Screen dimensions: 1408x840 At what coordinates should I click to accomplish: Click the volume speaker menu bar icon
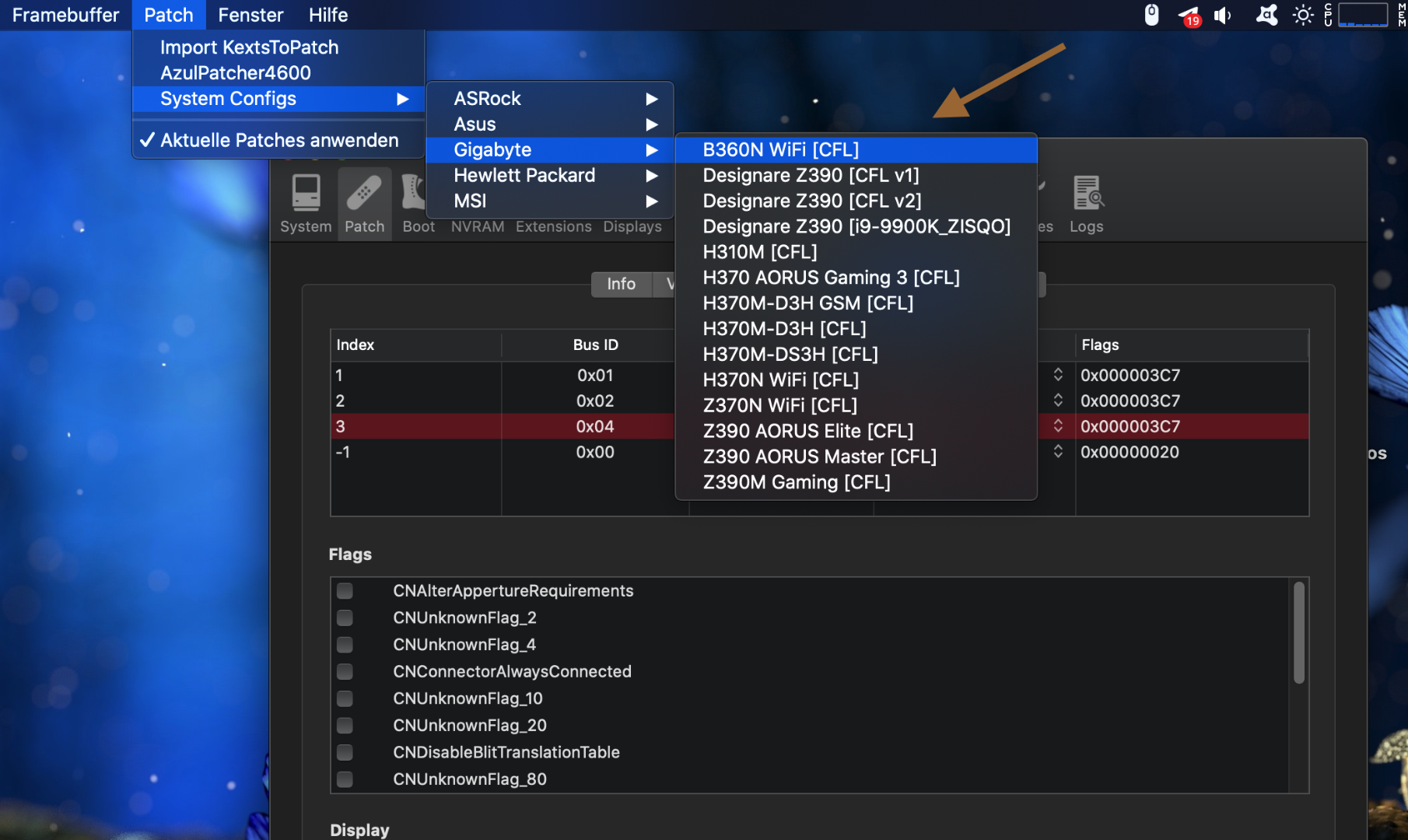tap(1224, 15)
